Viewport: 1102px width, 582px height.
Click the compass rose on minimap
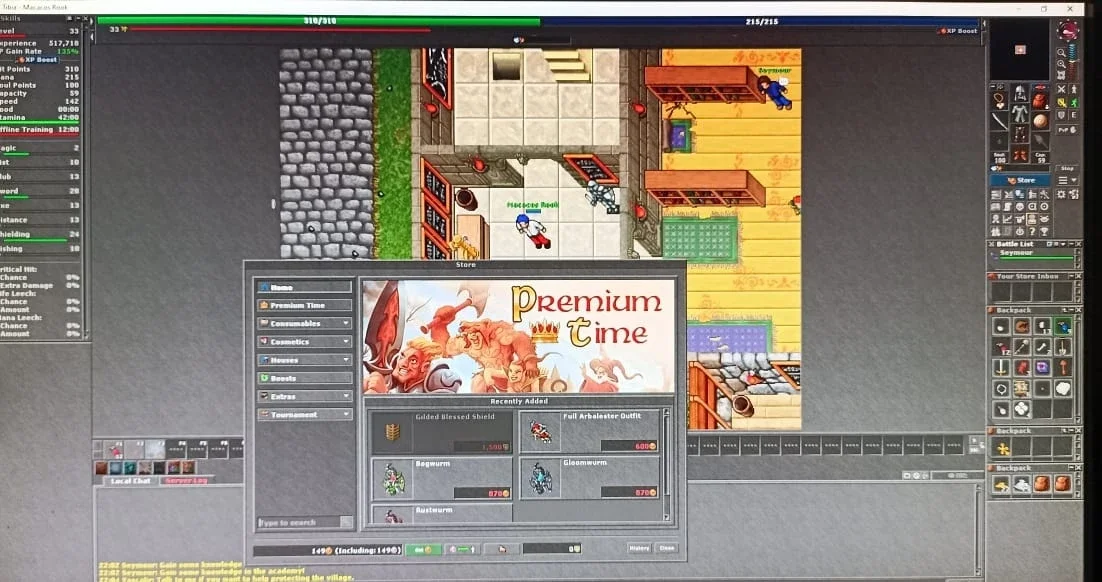[x=1068, y=30]
